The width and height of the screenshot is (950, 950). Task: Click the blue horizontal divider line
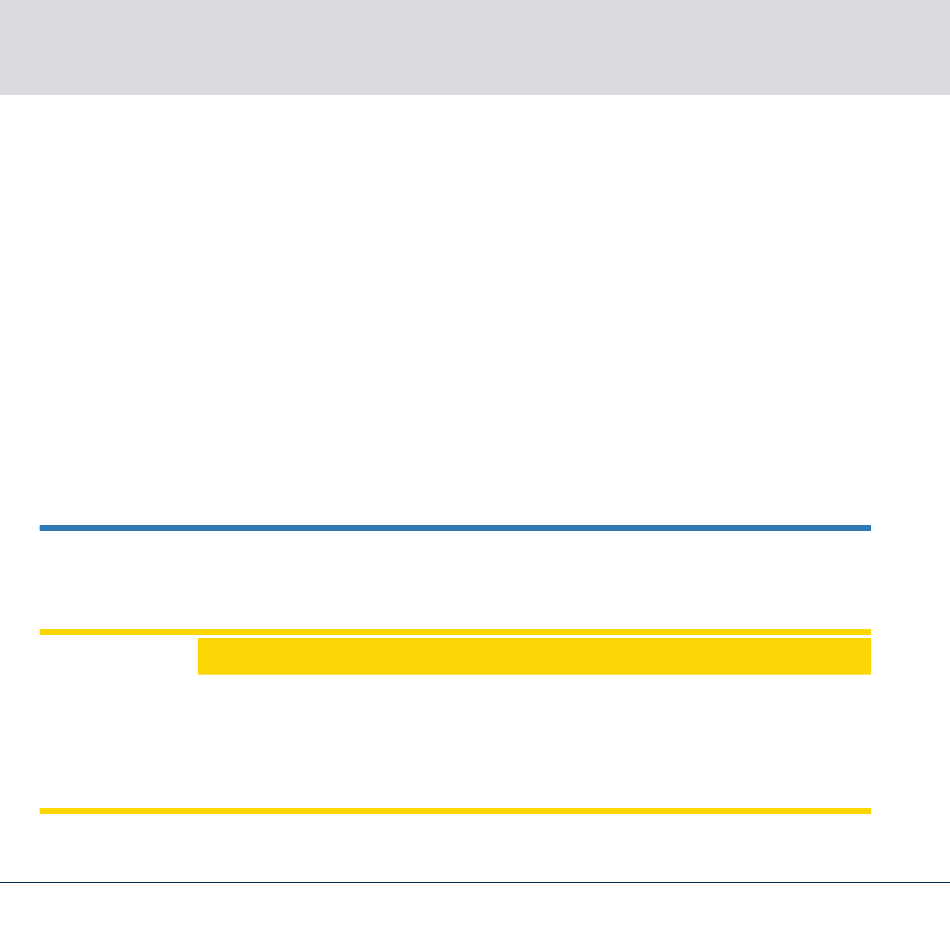pos(455,528)
